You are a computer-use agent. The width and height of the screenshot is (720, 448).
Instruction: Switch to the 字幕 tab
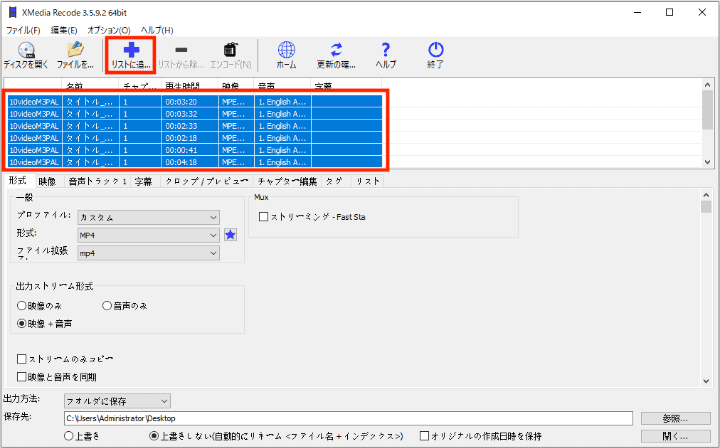pyautogui.click(x=144, y=181)
